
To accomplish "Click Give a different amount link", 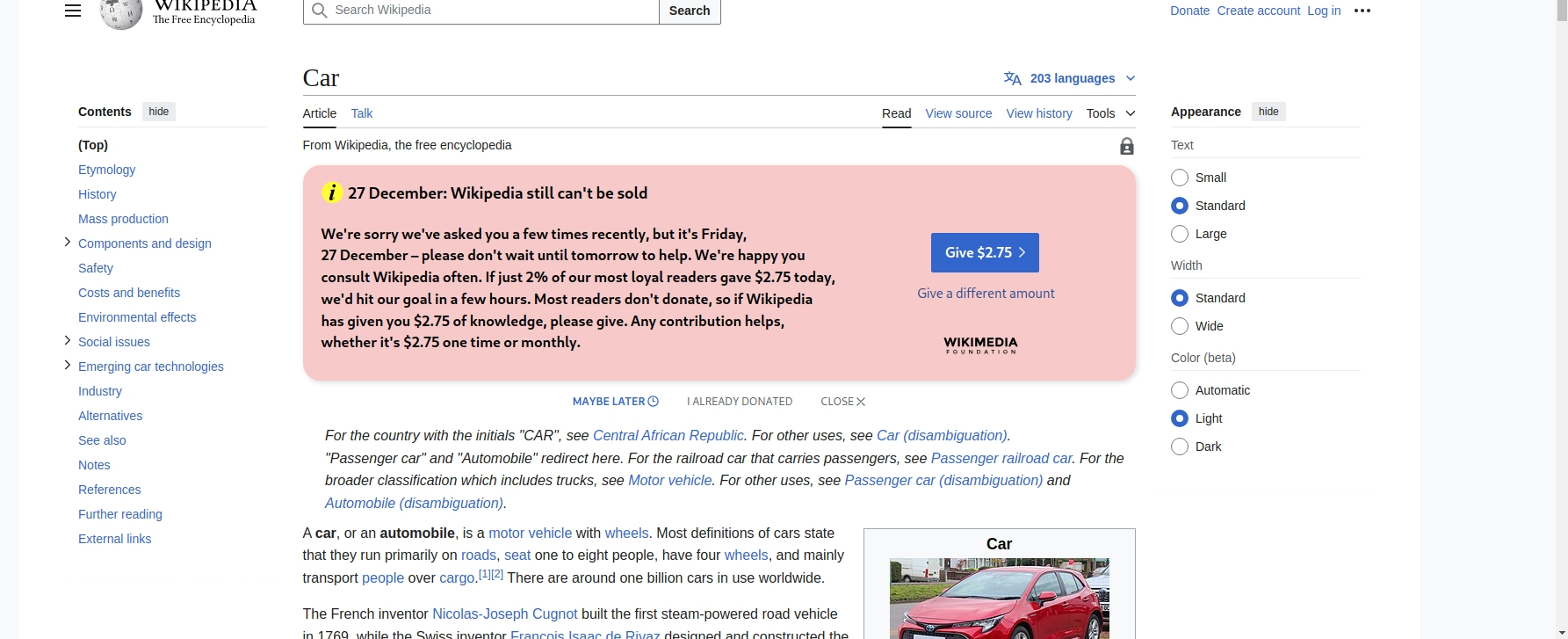I will coord(986,294).
